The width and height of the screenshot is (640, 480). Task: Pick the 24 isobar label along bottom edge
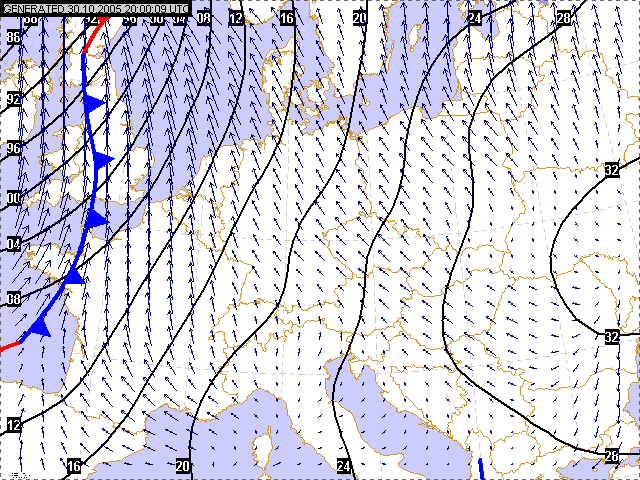pyautogui.click(x=344, y=466)
